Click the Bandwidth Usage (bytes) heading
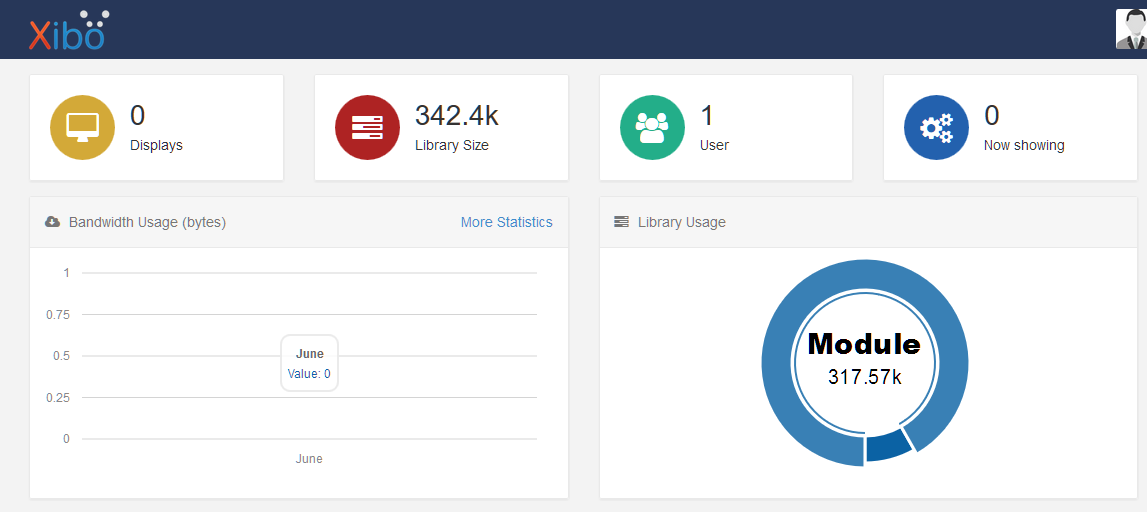 147,222
